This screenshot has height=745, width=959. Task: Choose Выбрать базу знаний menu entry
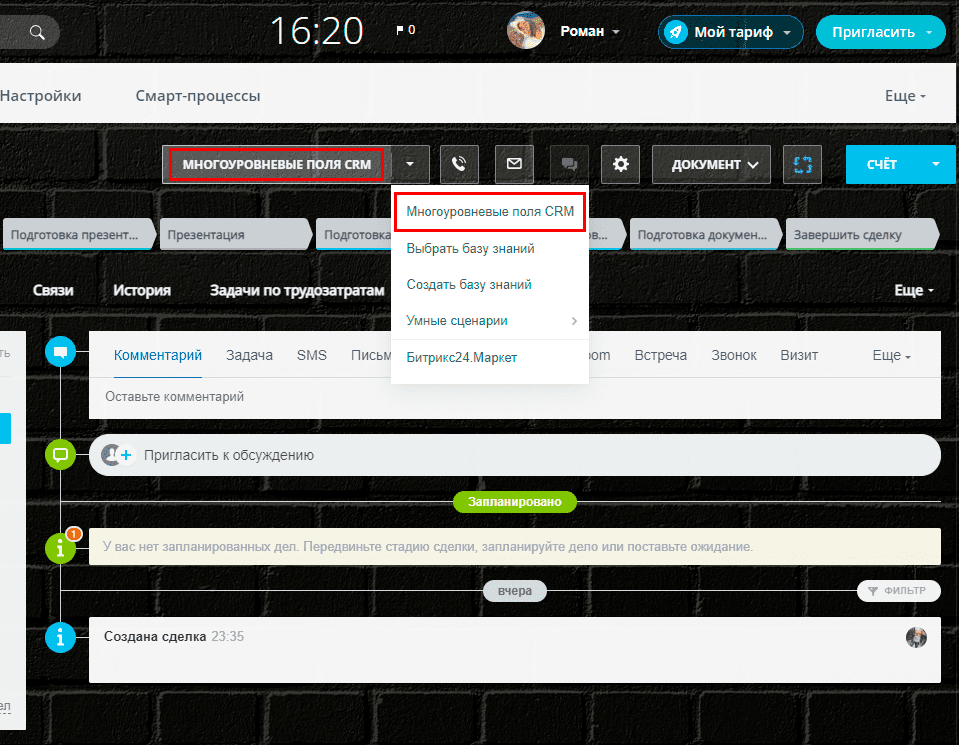pos(470,248)
